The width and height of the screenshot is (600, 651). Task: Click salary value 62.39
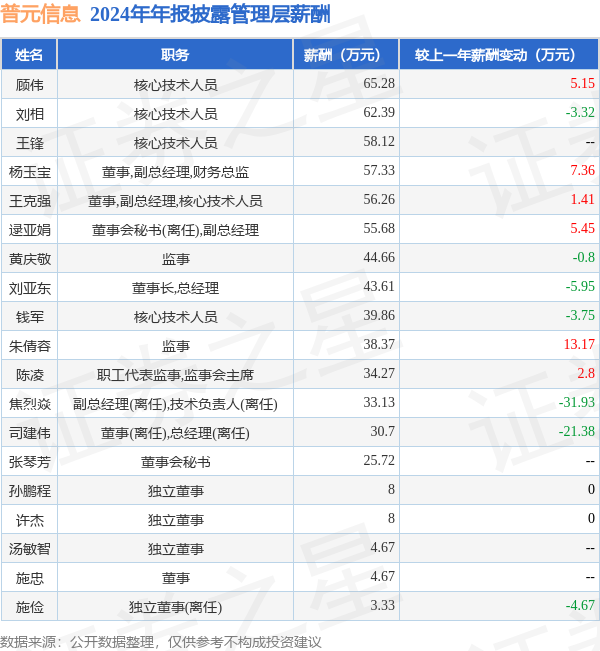[x=379, y=112]
